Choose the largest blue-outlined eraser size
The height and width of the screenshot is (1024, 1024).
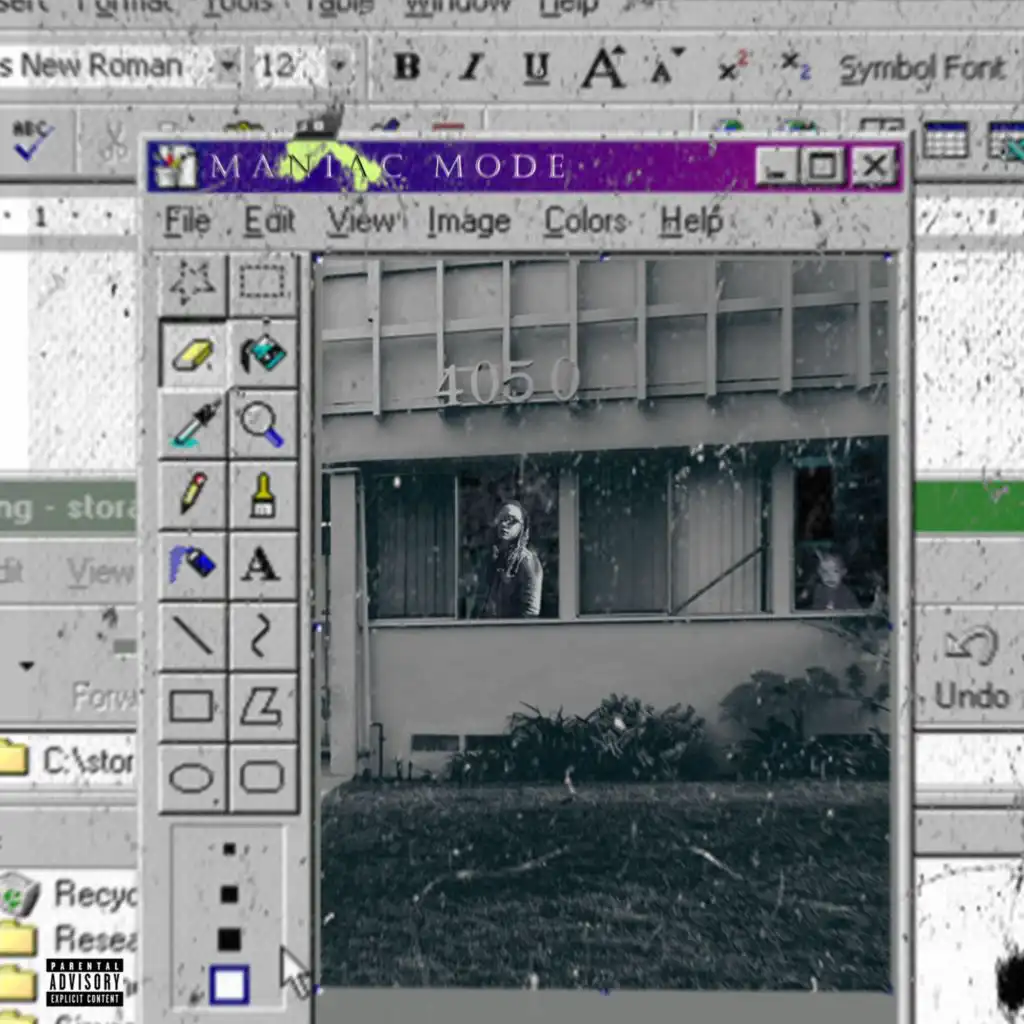[229, 984]
